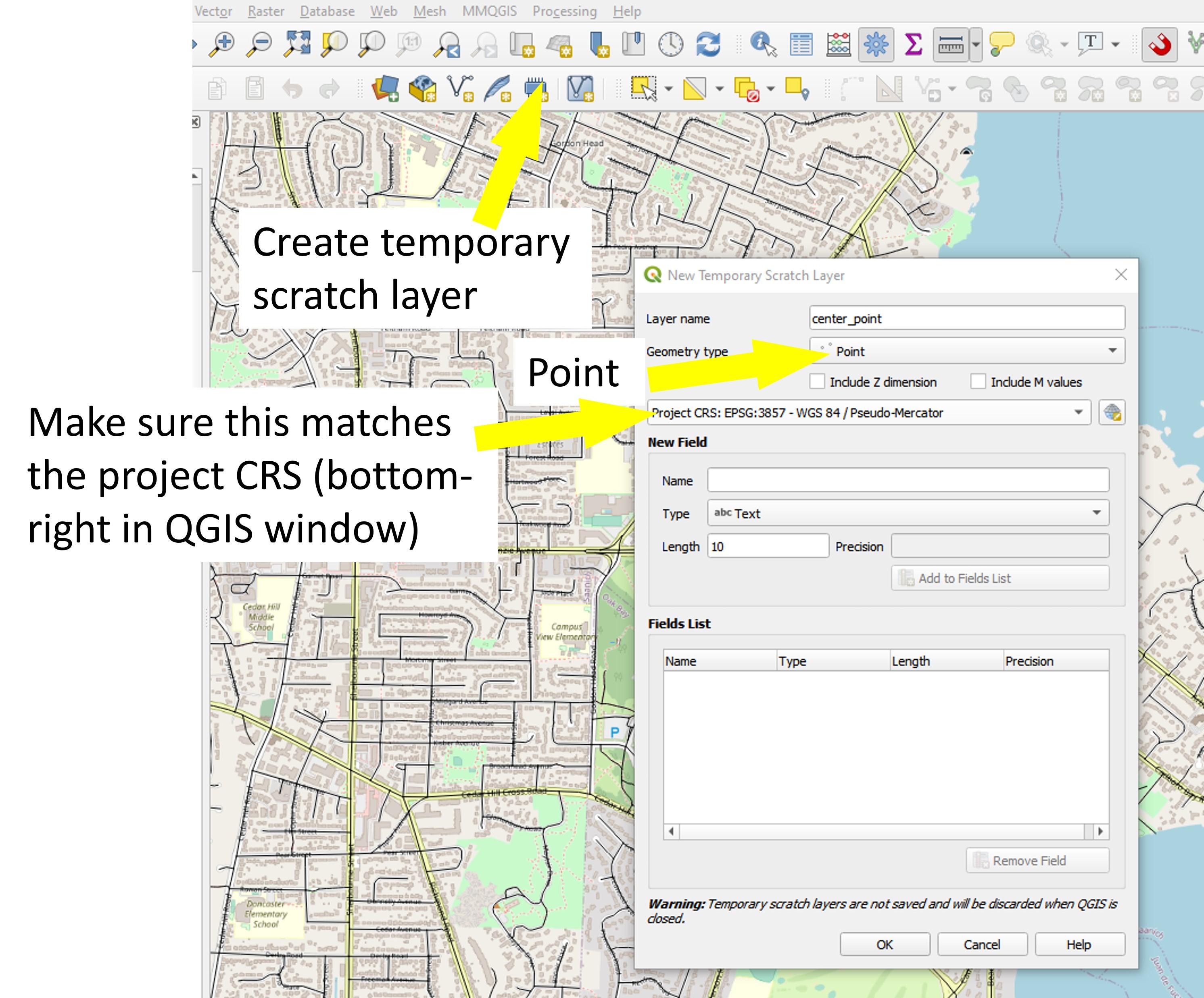The image size is (1204, 998).
Task: Click the Help button in dialog
Action: (1080, 944)
